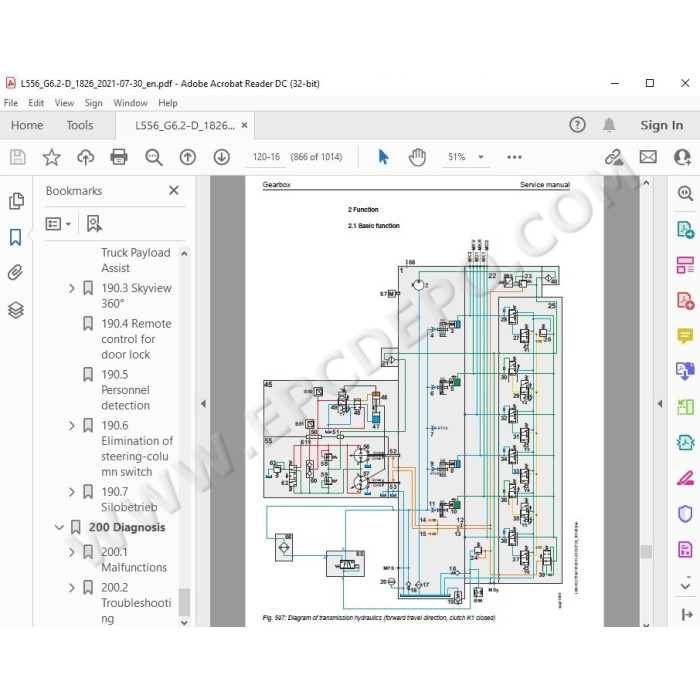Screen dimensions: 700x700
Task: Find current bookmark icon in Bookmarks panel
Action: coord(94,224)
